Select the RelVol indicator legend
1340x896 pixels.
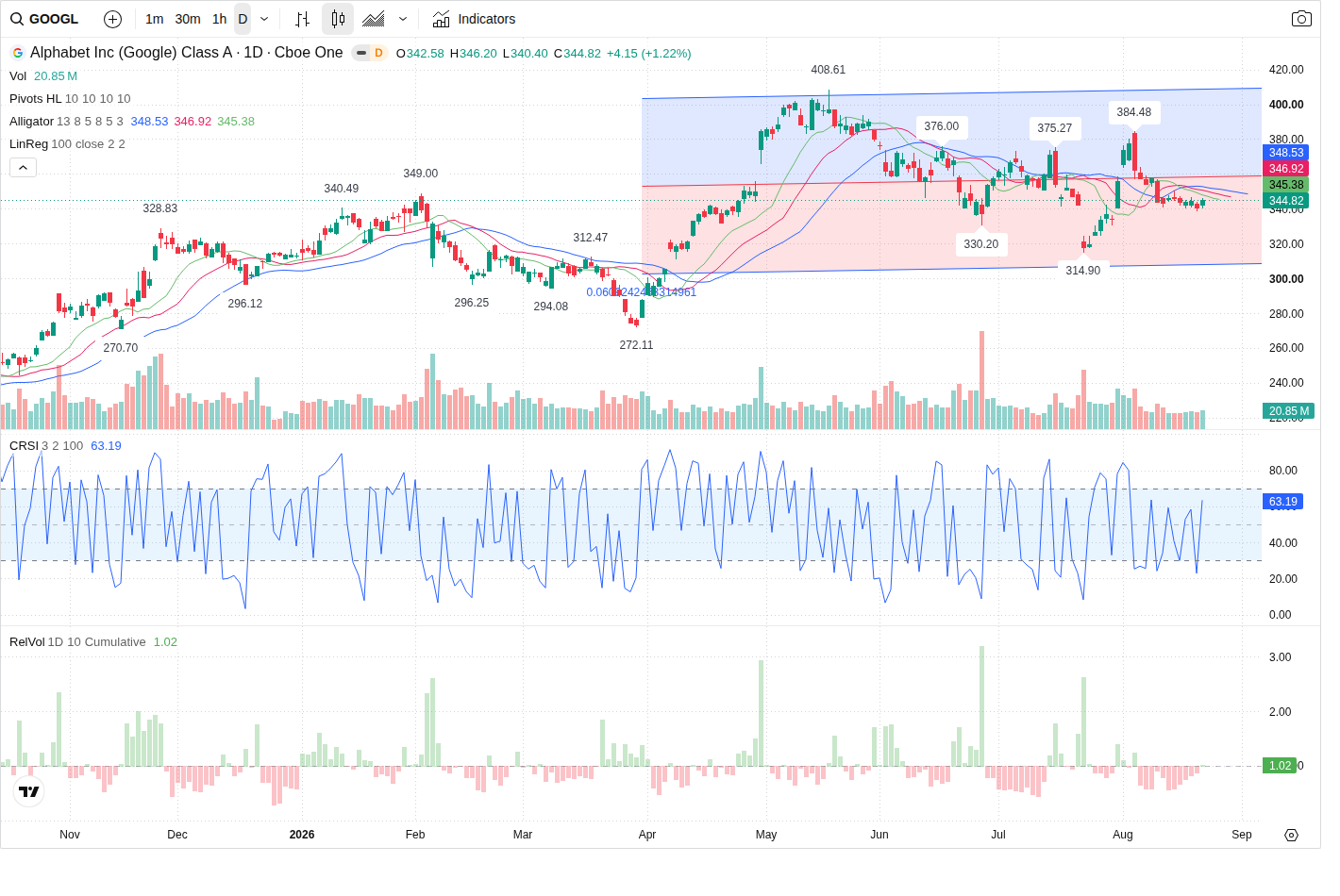point(93,642)
